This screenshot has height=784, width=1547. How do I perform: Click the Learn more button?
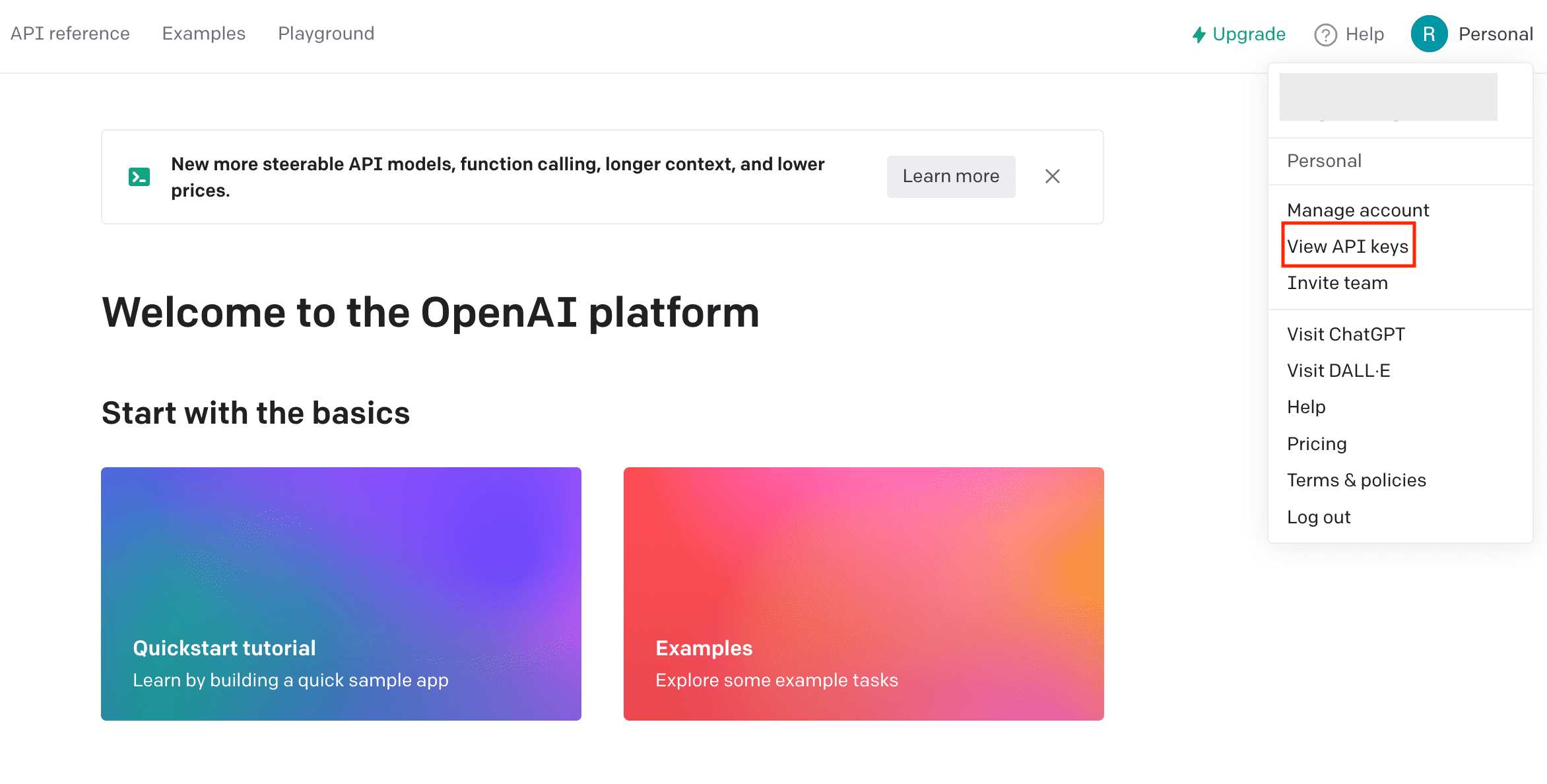tap(950, 176)
